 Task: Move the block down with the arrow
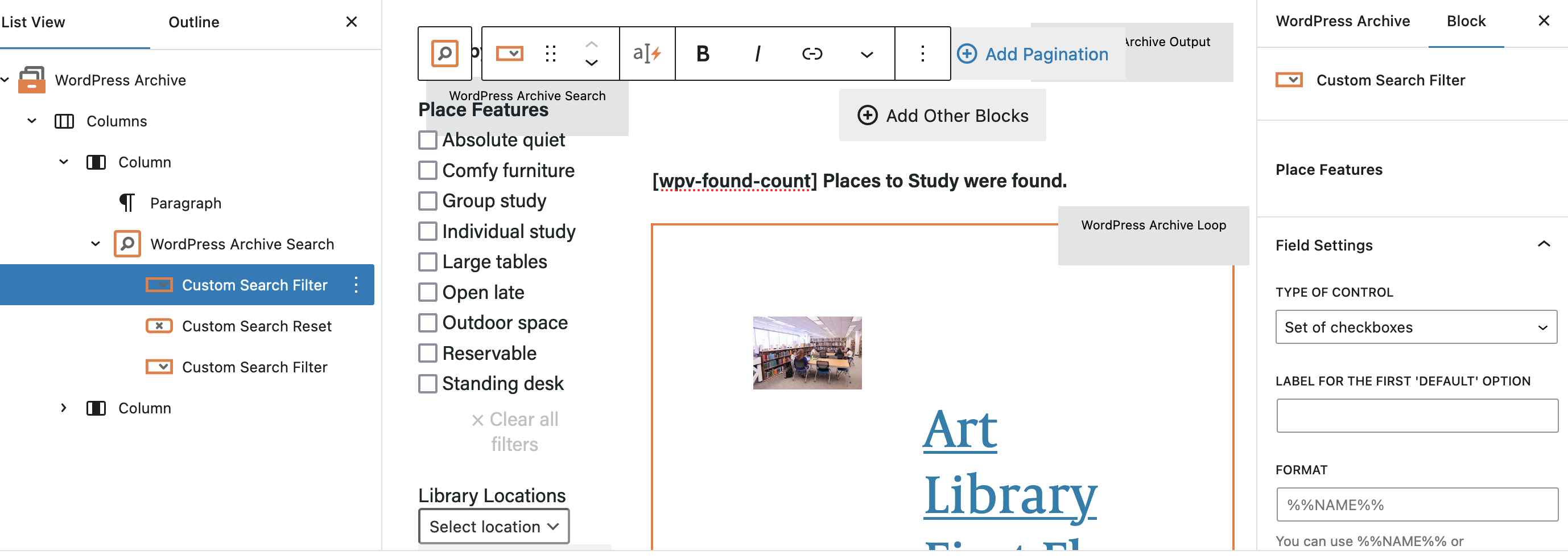(x=591, y=63)
